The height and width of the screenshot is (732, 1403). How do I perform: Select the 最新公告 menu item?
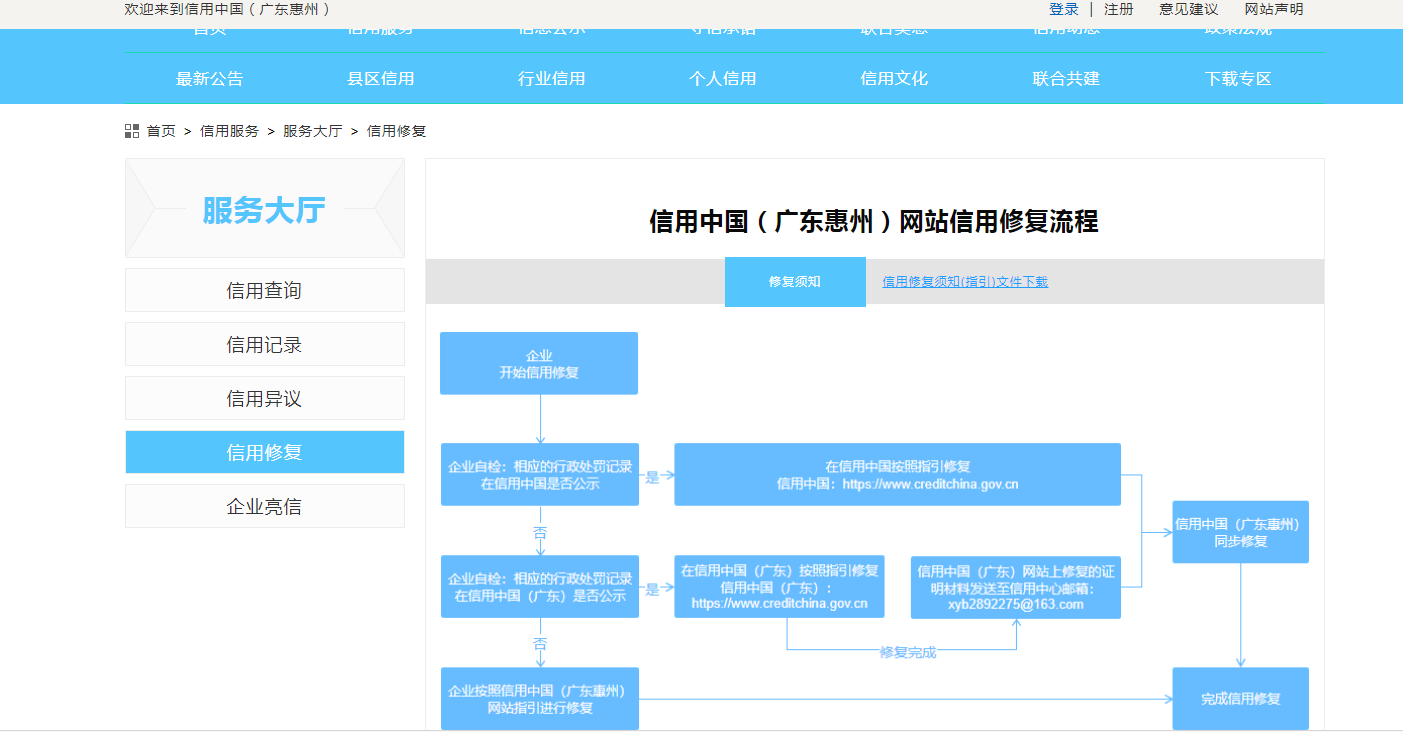pos(210,79)
